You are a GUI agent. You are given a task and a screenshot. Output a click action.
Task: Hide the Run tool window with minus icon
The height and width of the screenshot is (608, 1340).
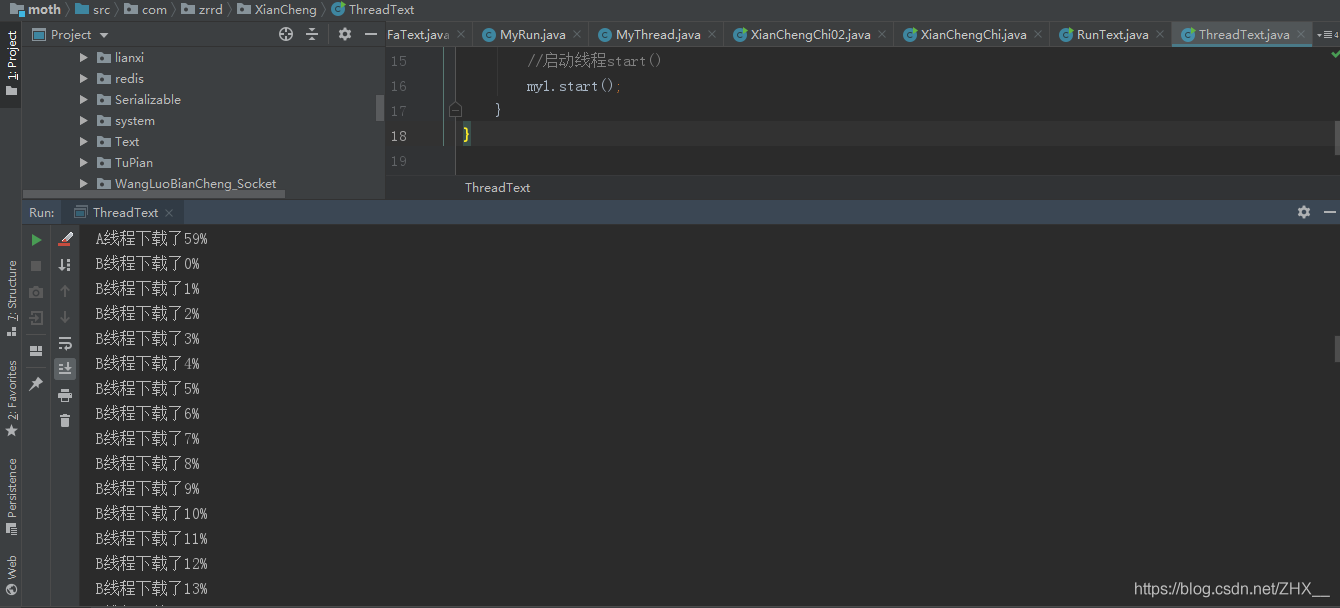click(x=1329, y=212)
